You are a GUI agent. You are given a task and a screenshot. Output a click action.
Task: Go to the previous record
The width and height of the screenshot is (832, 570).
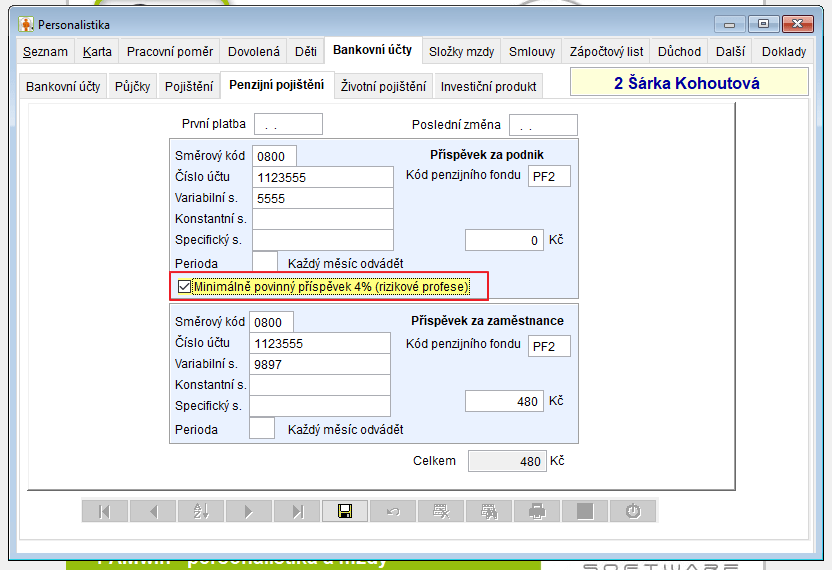(153, 511)
